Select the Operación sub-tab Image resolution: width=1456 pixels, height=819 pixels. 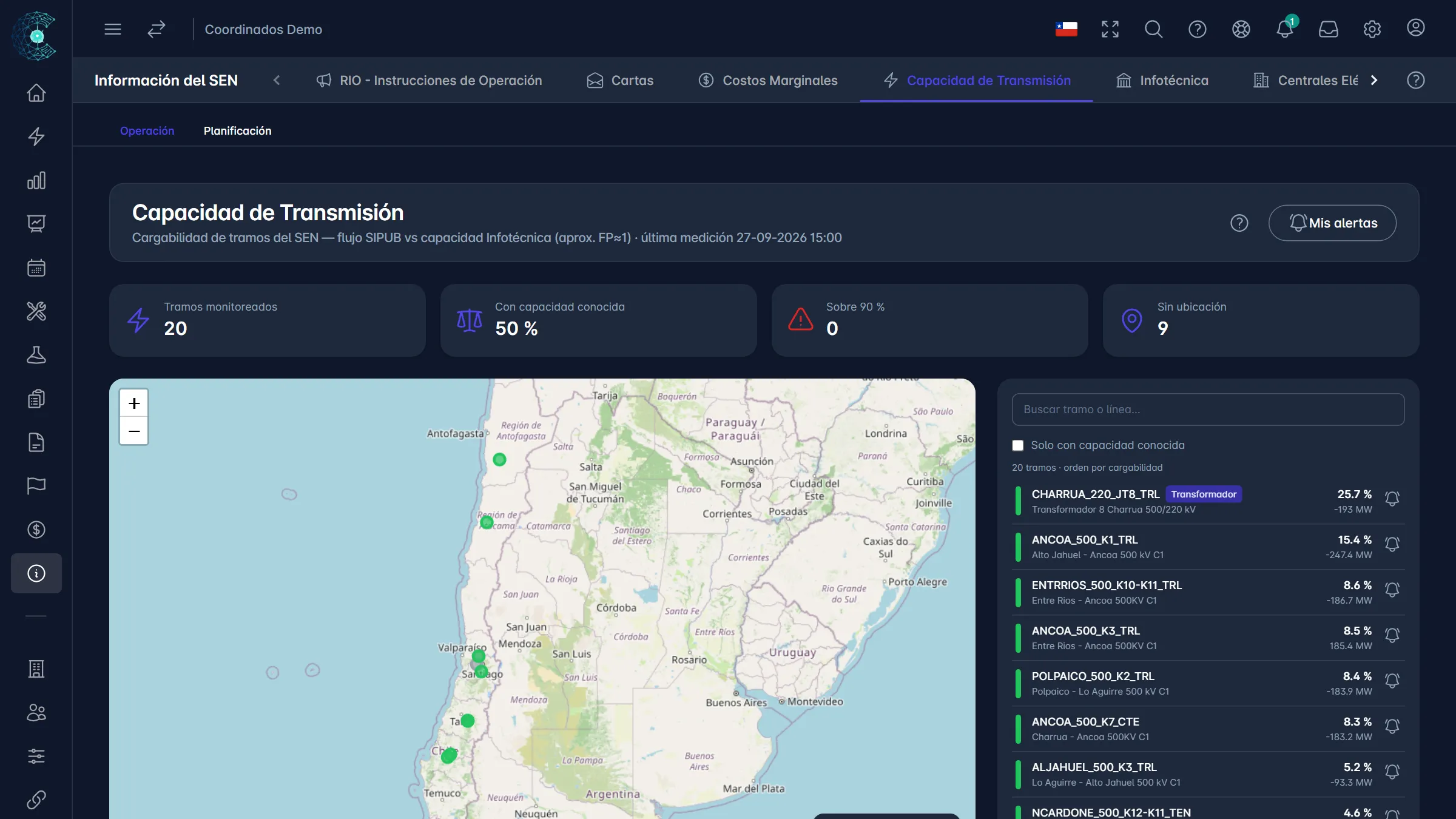[x=147, y=130]
